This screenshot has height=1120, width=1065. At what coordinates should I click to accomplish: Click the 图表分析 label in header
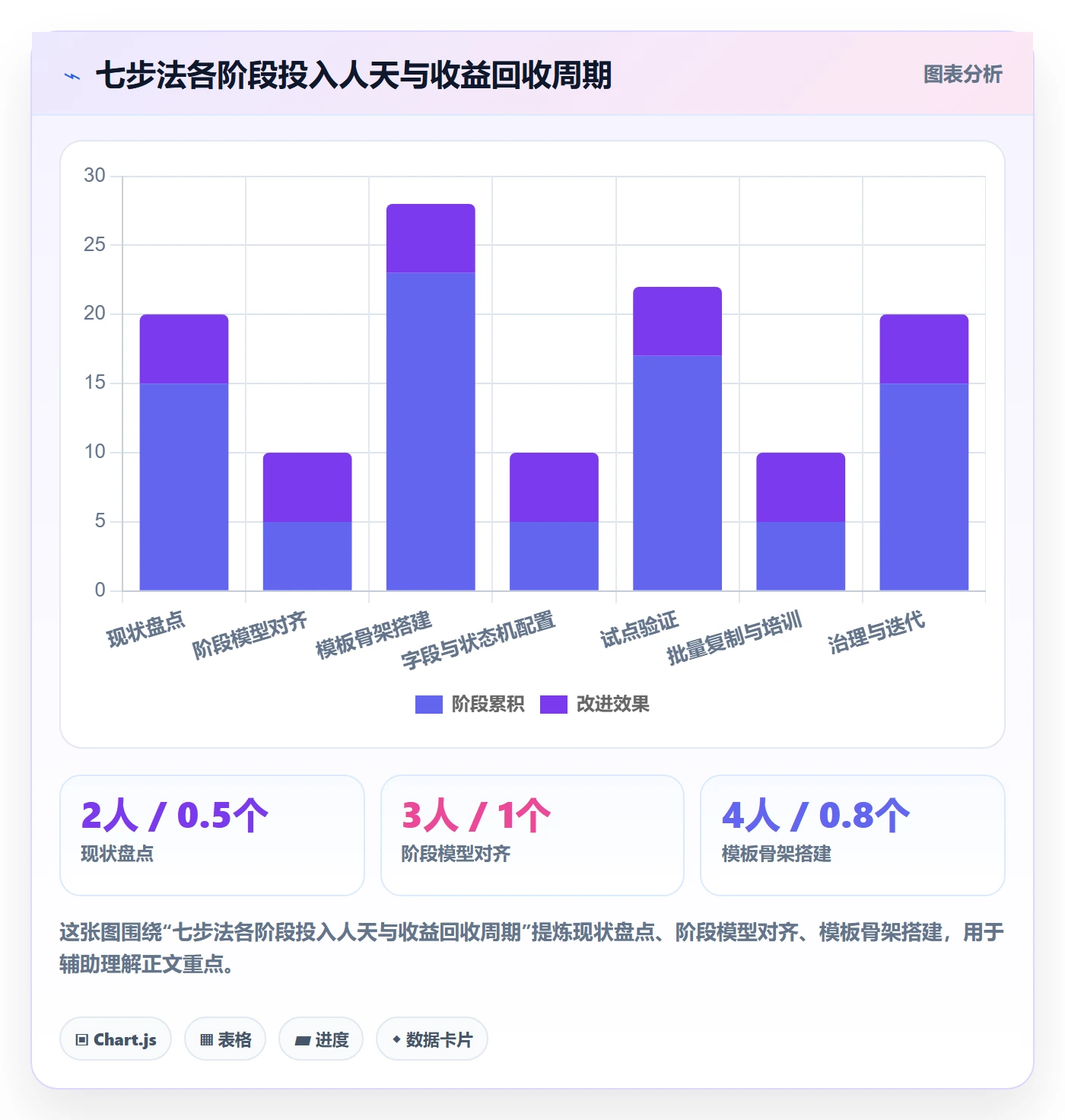[962, 75]
